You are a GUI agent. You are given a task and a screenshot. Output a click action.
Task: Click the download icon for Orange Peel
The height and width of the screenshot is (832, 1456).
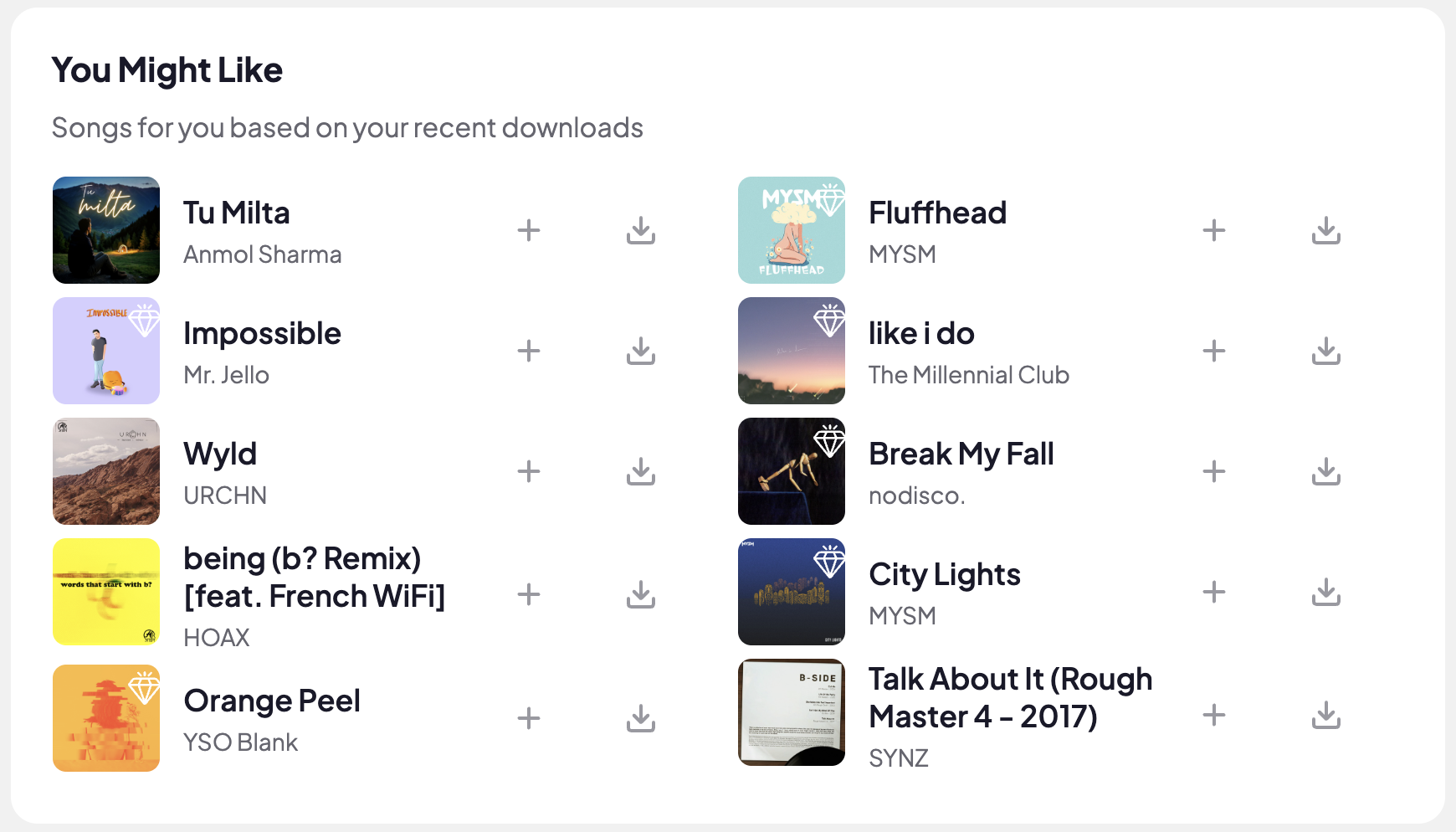coord(640,718)
